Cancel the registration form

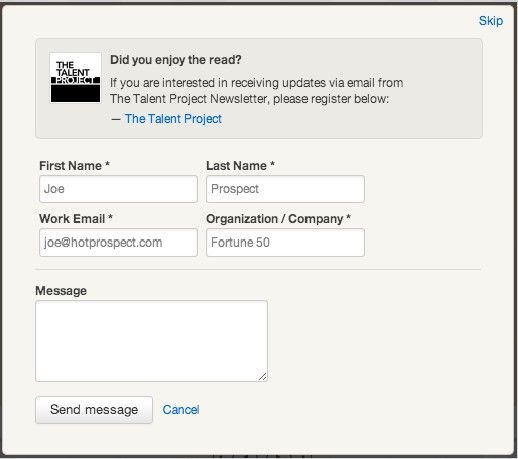click(x=181, y=410)
